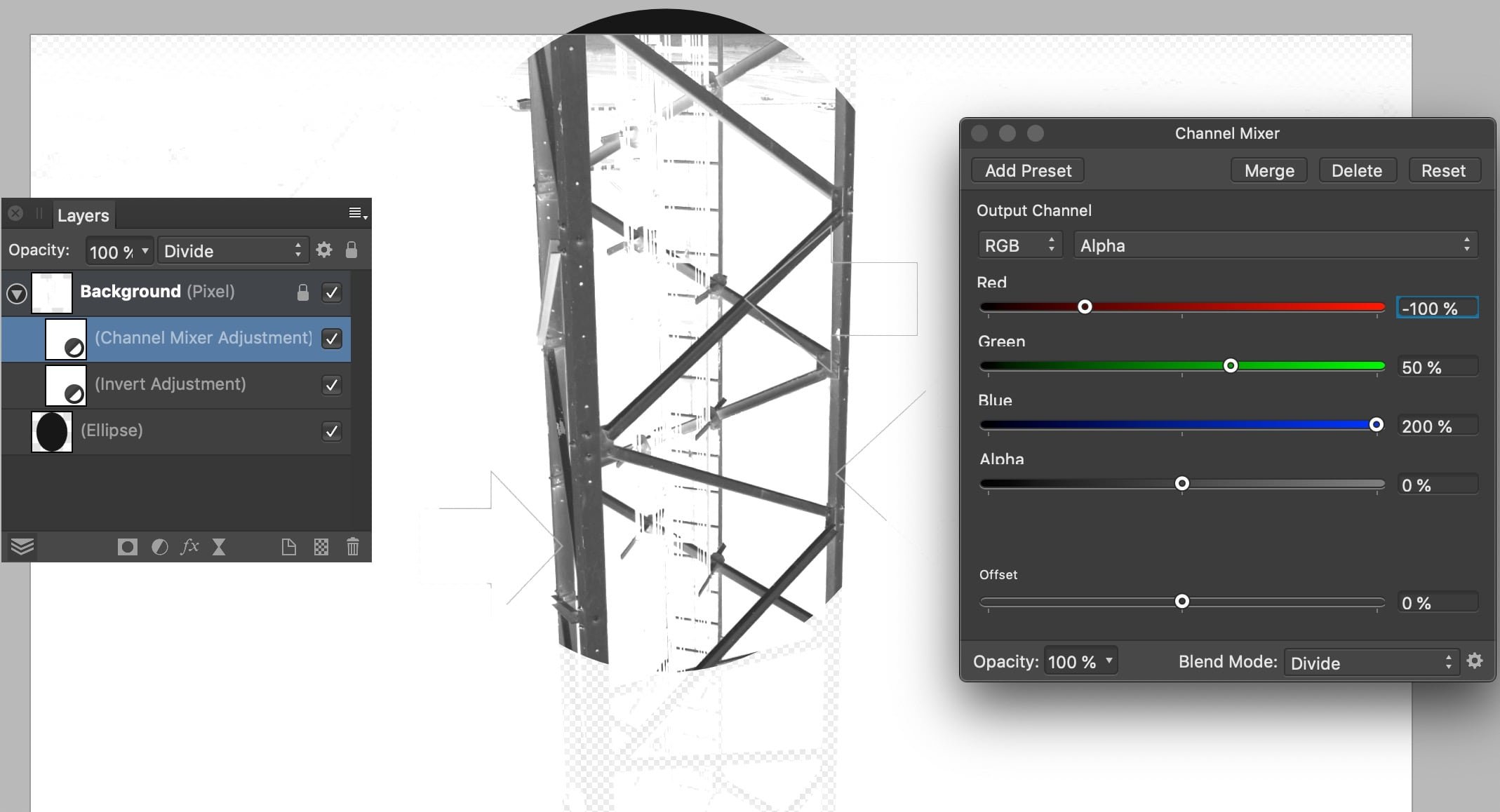Open the Layers panel preferences menu icon
1500x812 pixels.
tap(358, 213)
